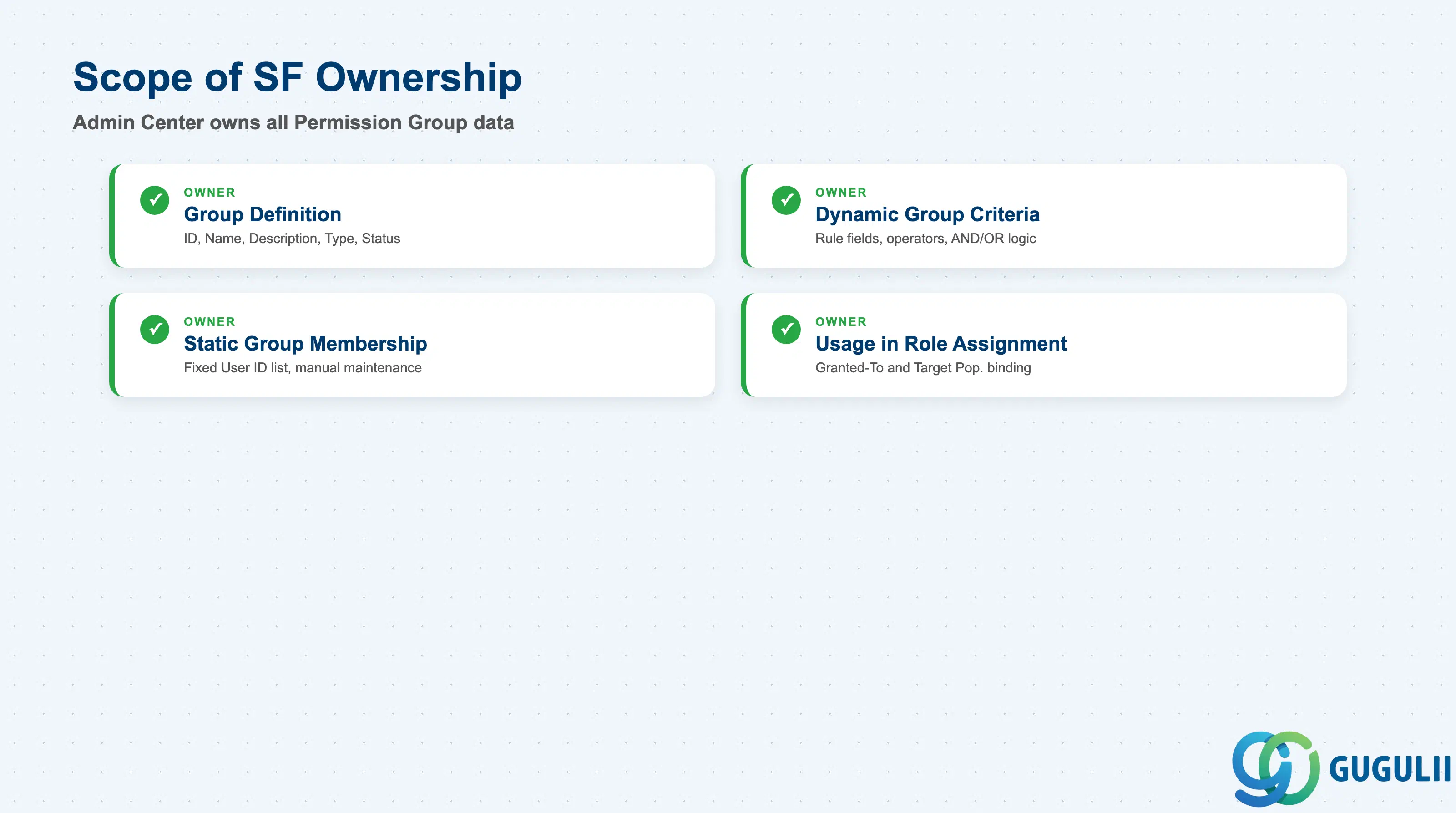Click the 'Group Definition' heading
The image size is (1456, 813).
click(x=262, y=214)
